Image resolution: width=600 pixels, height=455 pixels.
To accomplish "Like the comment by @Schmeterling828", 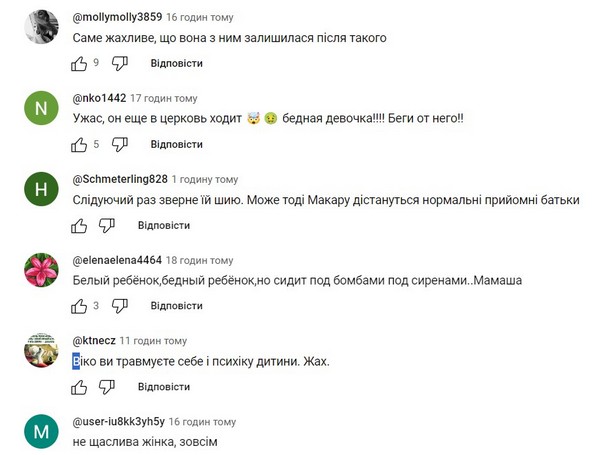I will [x=80, y=225].
